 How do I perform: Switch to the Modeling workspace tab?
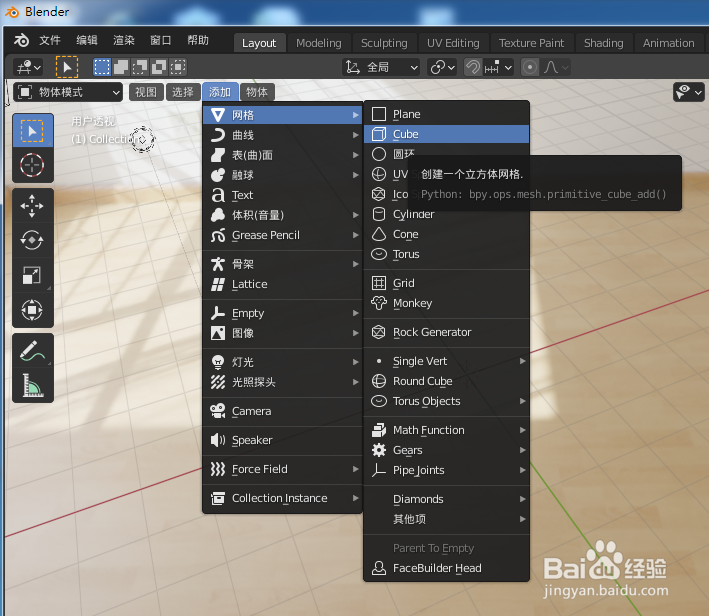coord(319,43)
